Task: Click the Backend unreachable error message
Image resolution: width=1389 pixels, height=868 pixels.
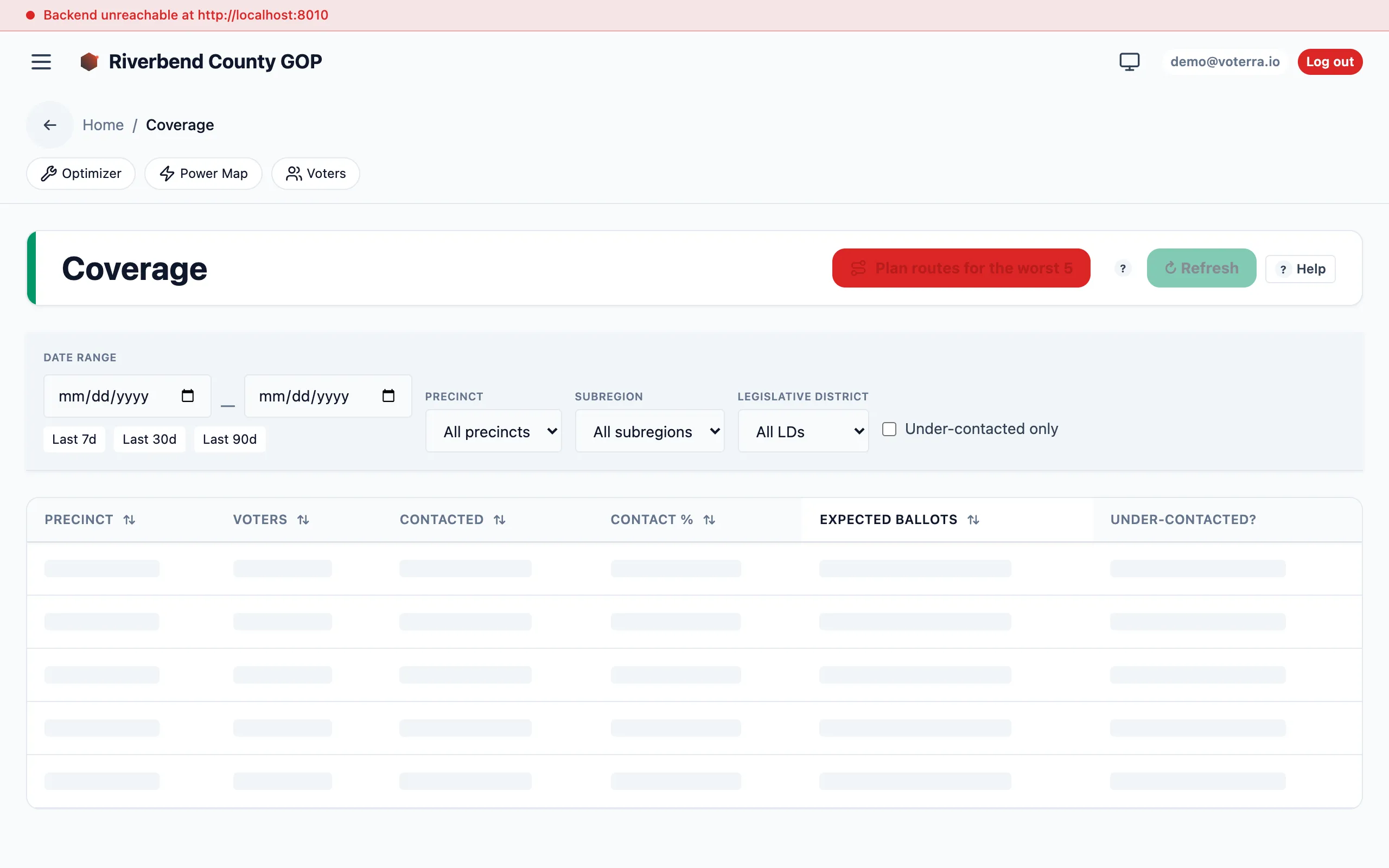Action: 186,15
